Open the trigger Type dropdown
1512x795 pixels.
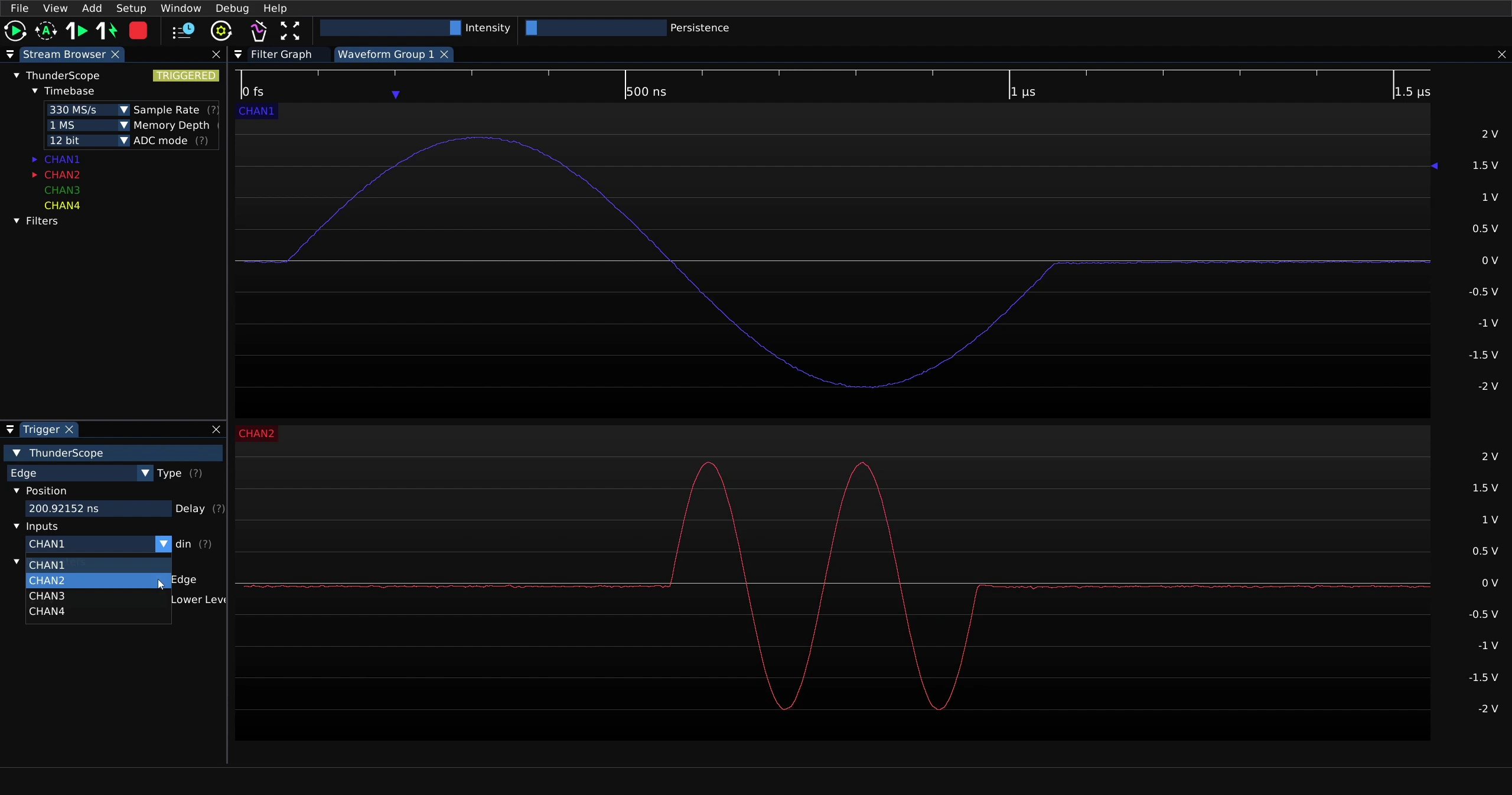click(80, 473)
